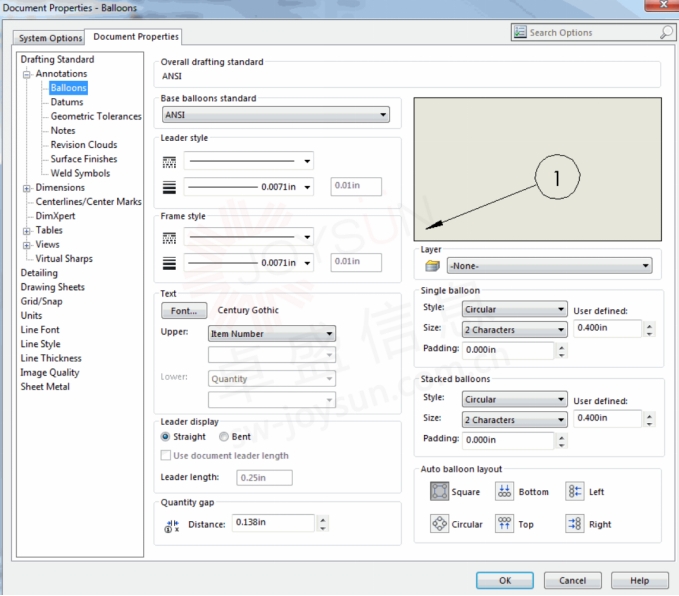Open Detailing settings

[x=39, y=273]
